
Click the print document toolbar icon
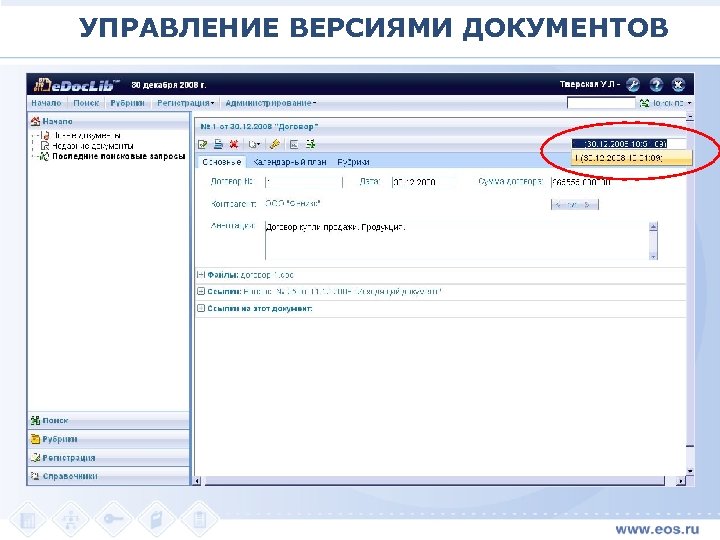pos(218,144)
